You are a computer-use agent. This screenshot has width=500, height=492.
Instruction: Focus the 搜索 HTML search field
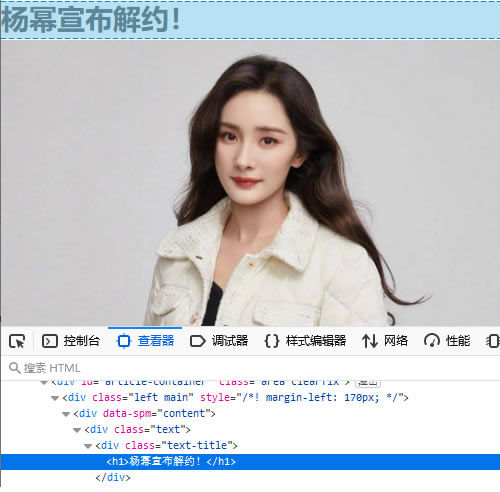pos(253,368)
